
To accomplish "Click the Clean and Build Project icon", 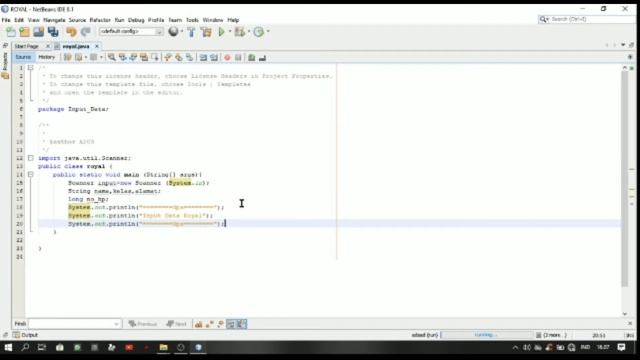I will pyautogui.click(x=207, y=32).
